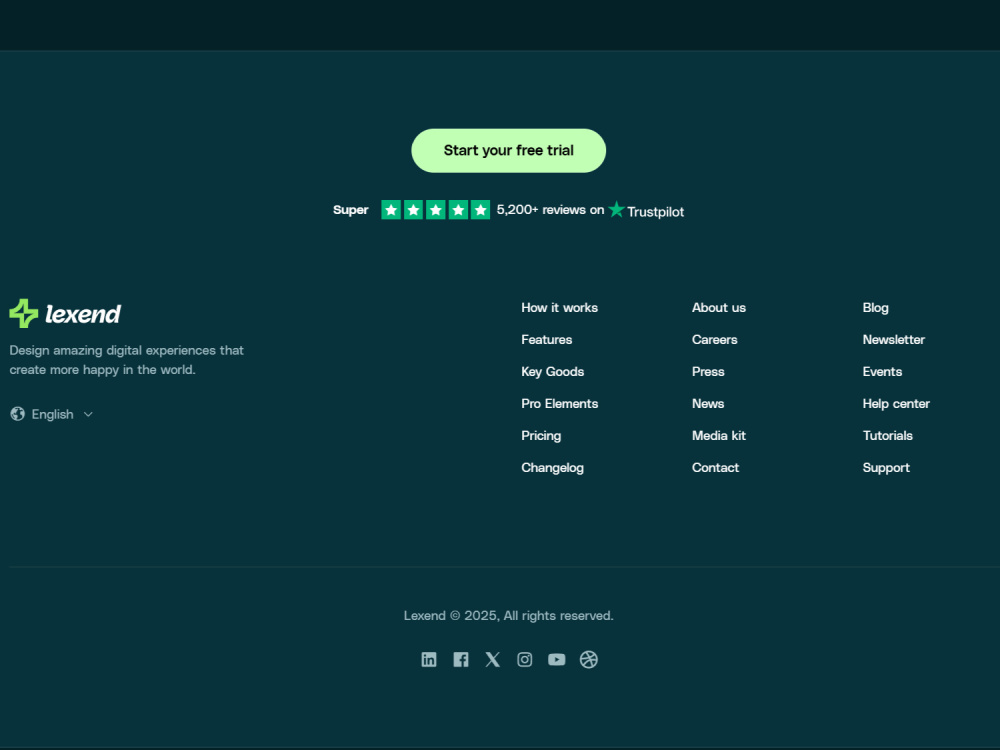
Task: Open the Contact page link
Action: coord(715,467)
